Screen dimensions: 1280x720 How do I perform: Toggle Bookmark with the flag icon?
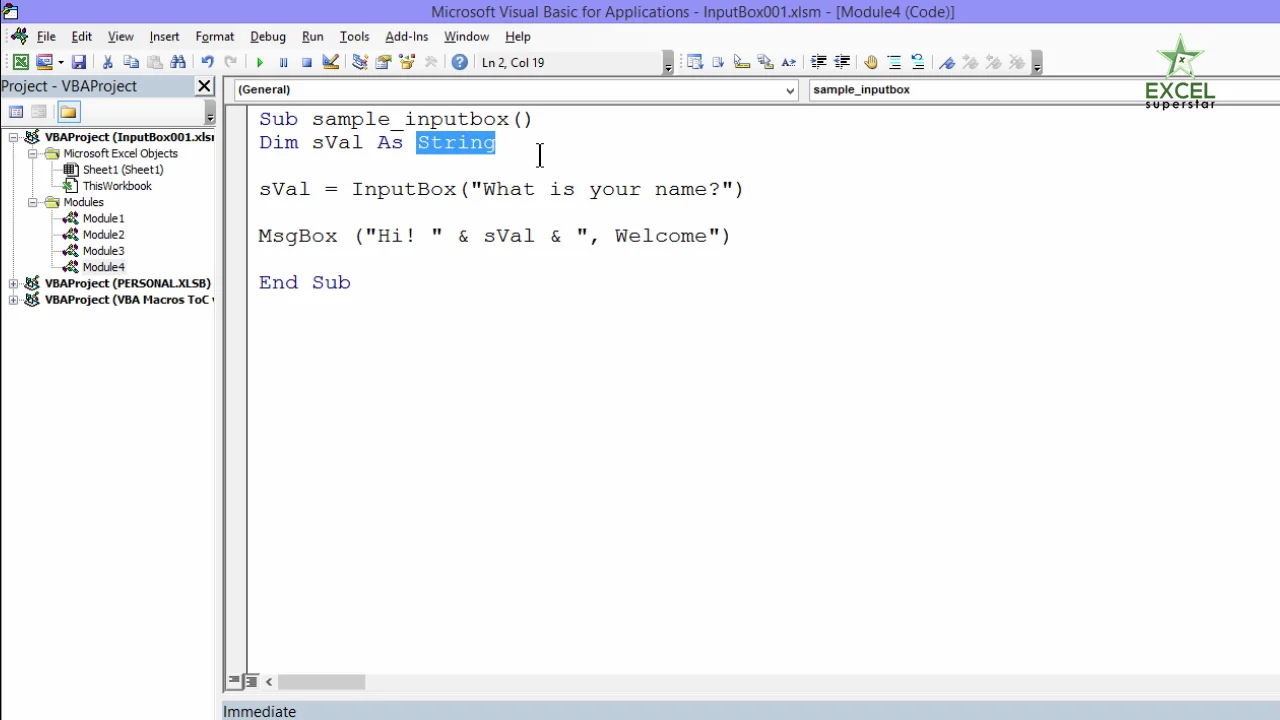click(x=947, y=62)
